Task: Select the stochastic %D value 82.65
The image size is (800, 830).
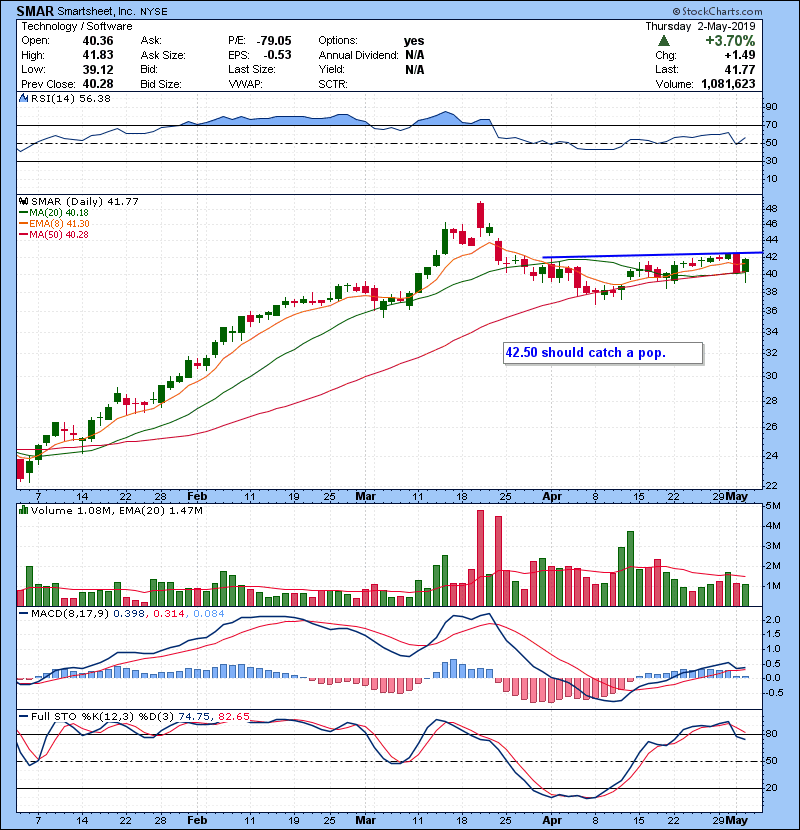Action: click(x=233, y=717)
